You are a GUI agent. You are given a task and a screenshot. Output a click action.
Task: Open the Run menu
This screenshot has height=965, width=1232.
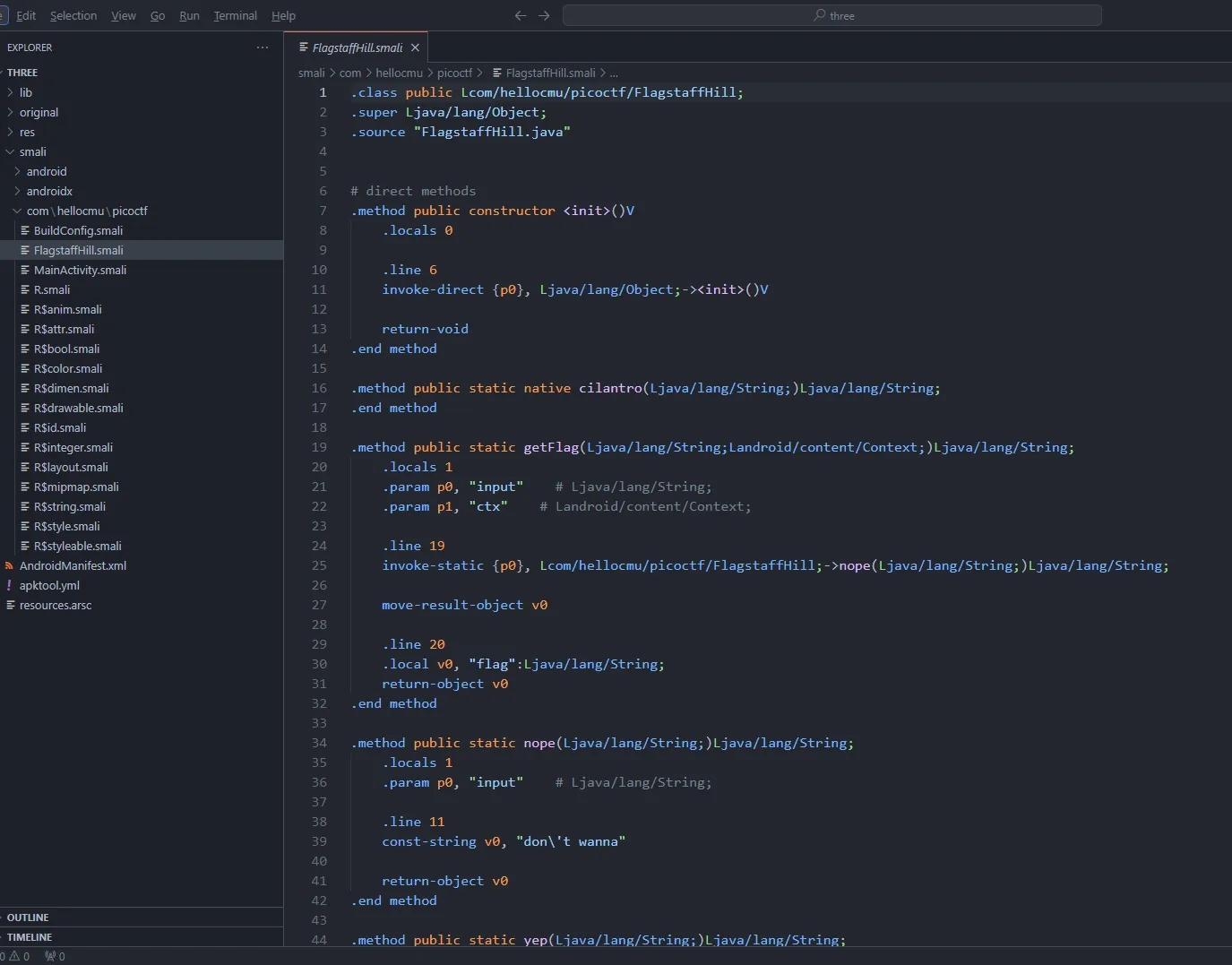point(189,15)
